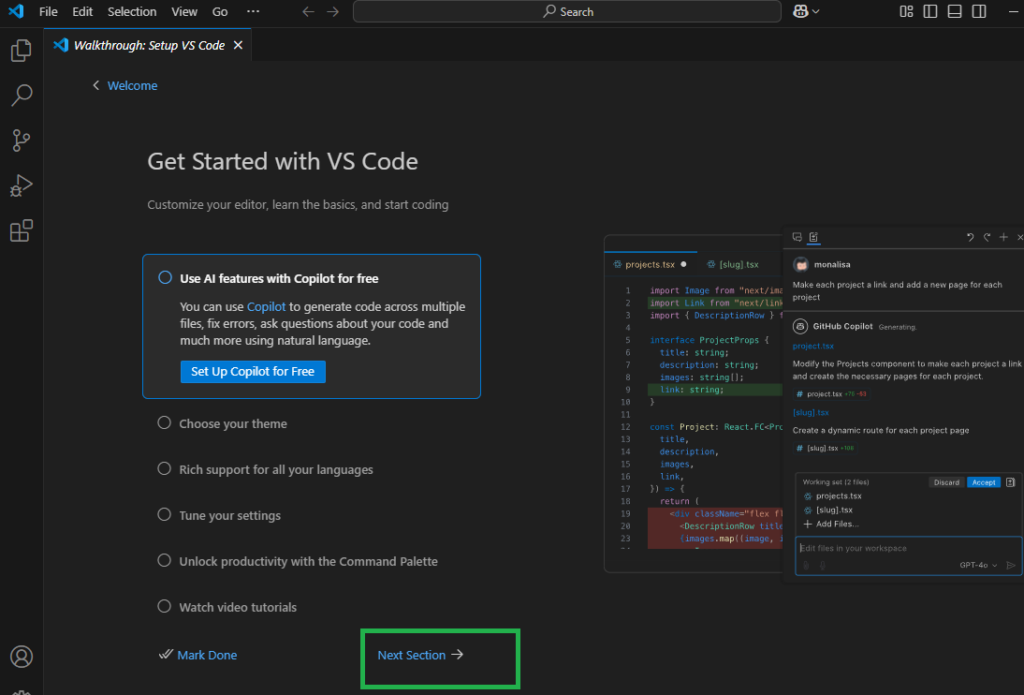Open the Copilot dropdown in title bar
Viewport: 1024px width, 695px height.
point(806,12)
